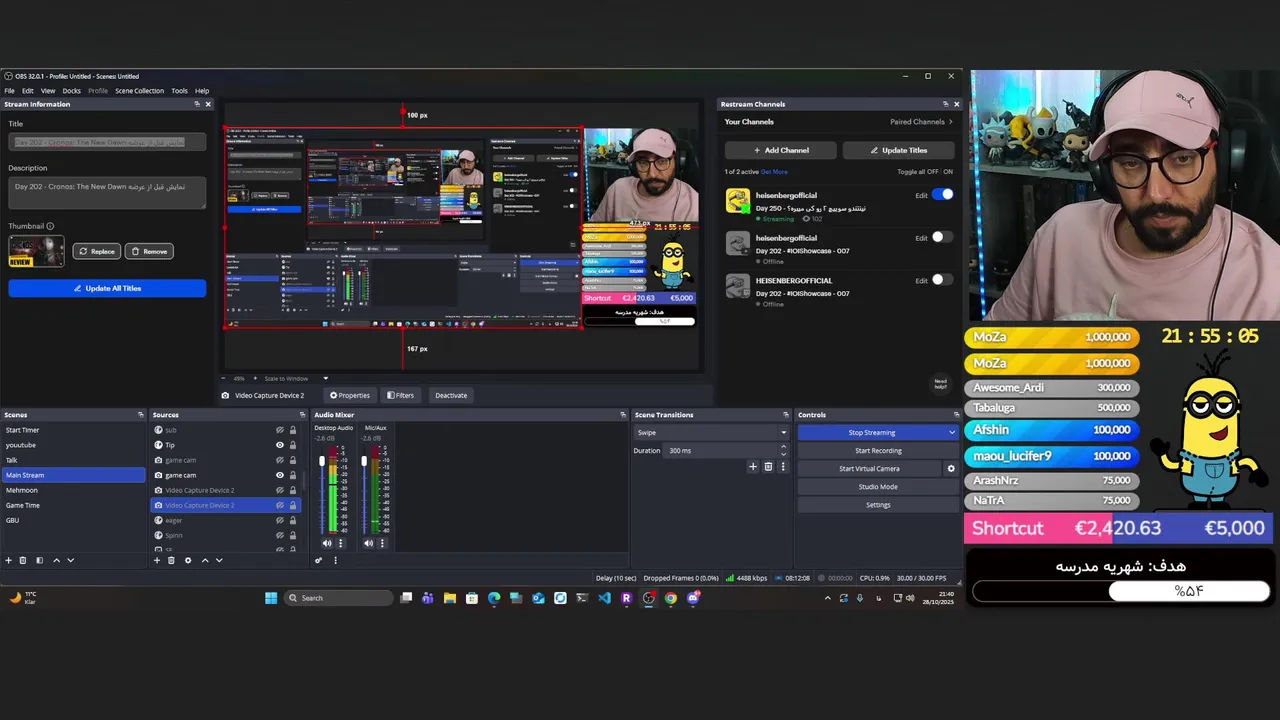The height and width of the screenshot is (720, 1280).
Task: Mute Mic/Aux speaker icon
Action: click(368, 543)
